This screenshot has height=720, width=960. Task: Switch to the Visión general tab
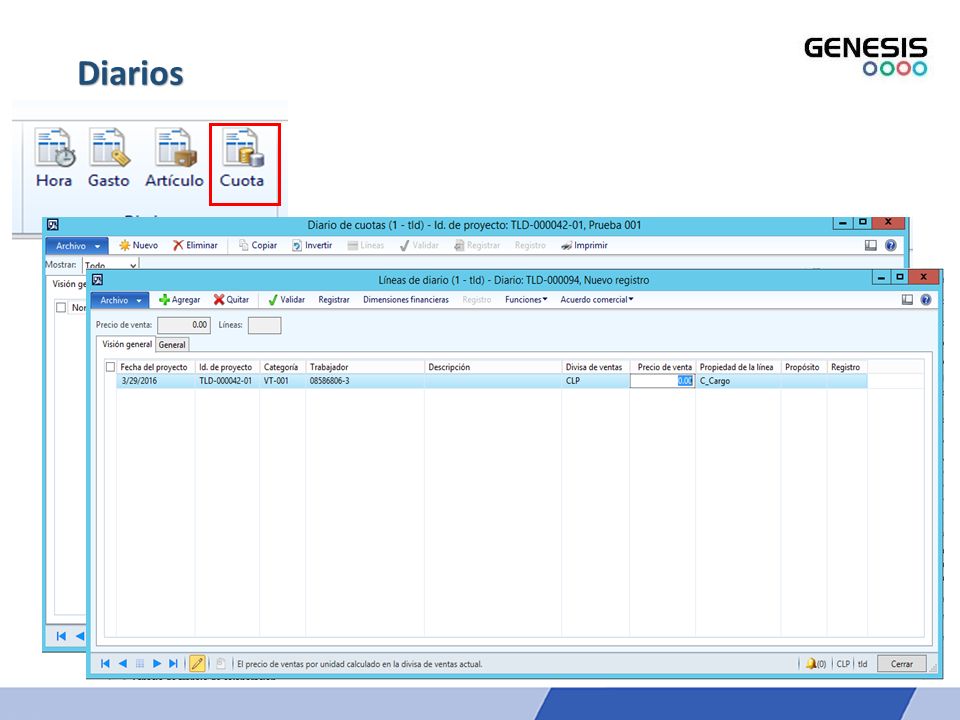click(x=127, y=344)
